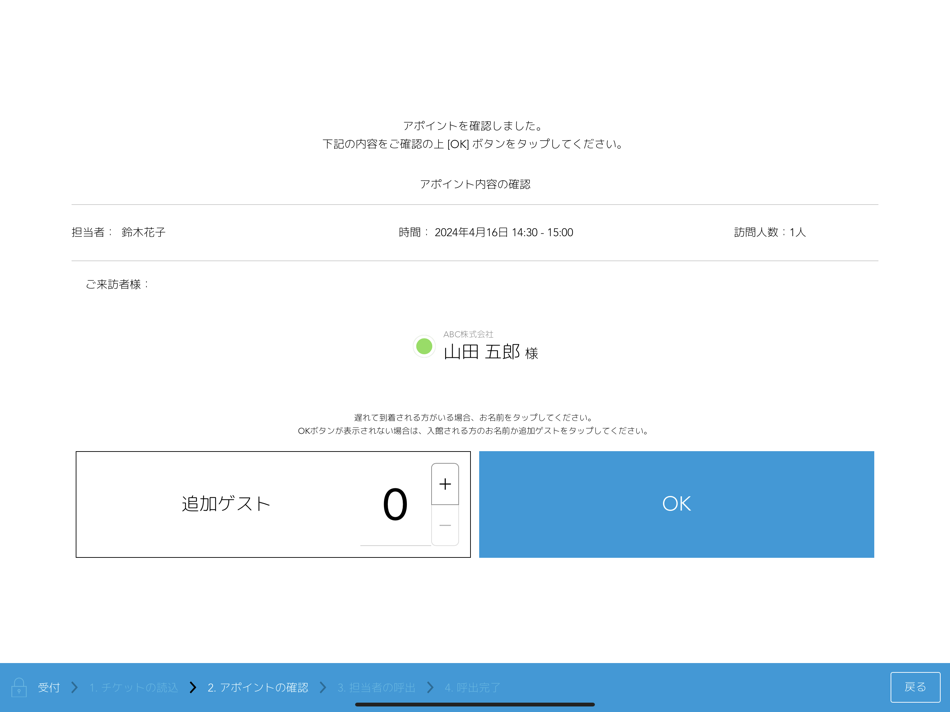This screenshot has width=950, height=712.
Task: Tap the 追加ゲスト label box
Action: pyautogui.click(x=226, y=504)
